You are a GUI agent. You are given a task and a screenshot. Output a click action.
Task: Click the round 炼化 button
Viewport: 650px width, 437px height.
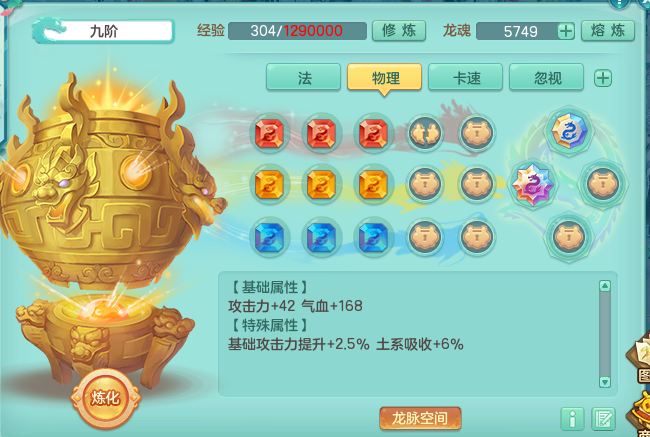(x=105, y=398)
